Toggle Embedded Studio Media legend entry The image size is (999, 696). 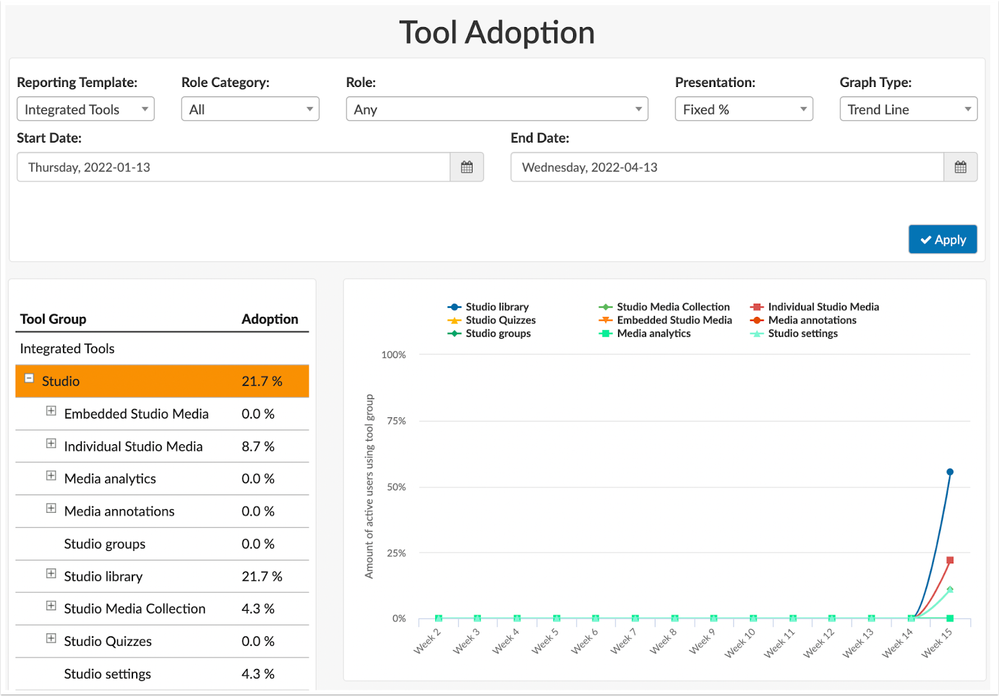(665, 320)
